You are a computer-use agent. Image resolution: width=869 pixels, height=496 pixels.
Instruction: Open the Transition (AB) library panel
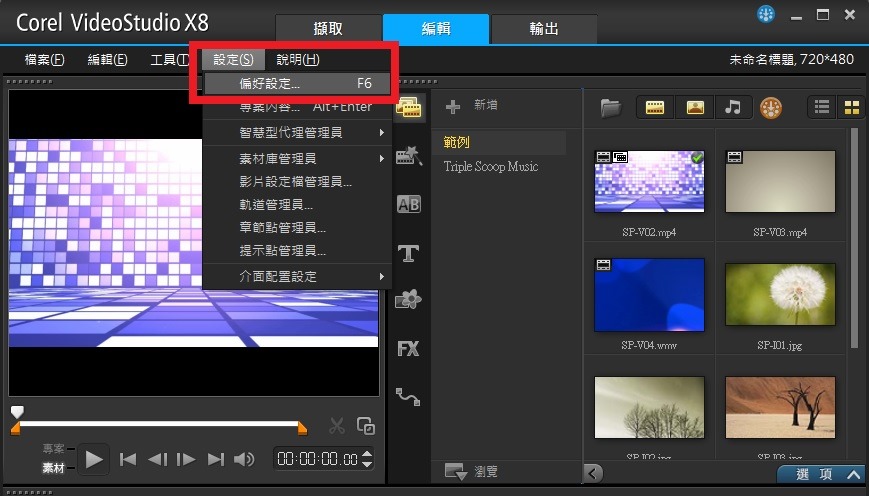coord(408,204)
